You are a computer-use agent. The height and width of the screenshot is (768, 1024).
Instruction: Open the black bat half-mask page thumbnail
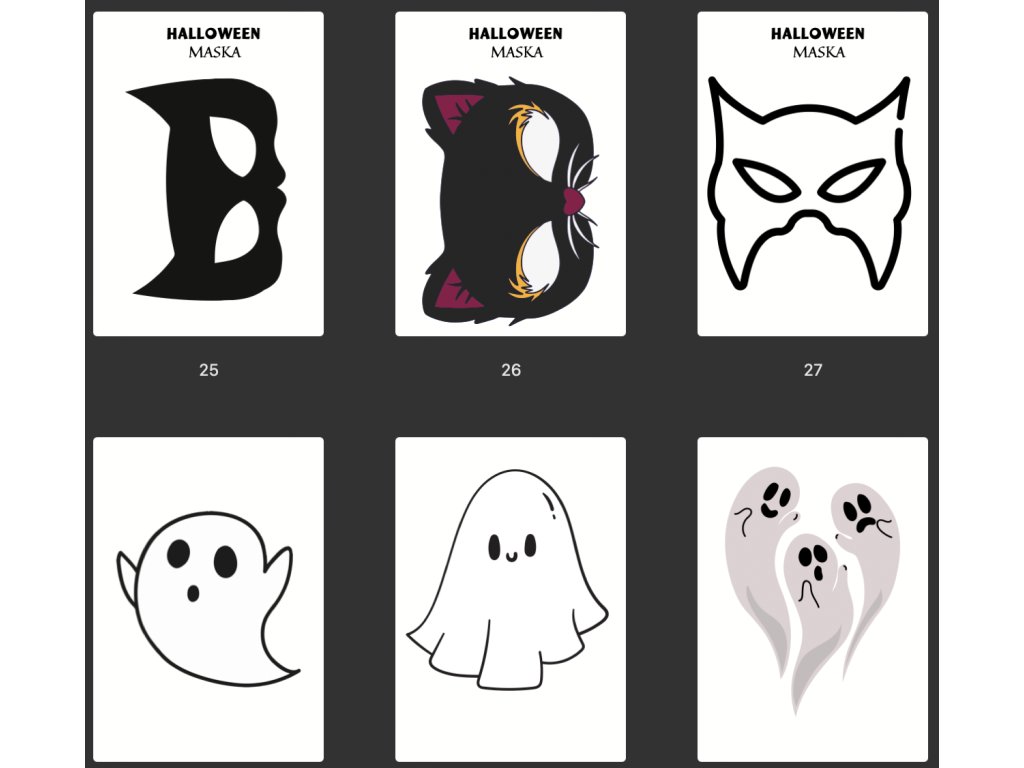[208, 174]
